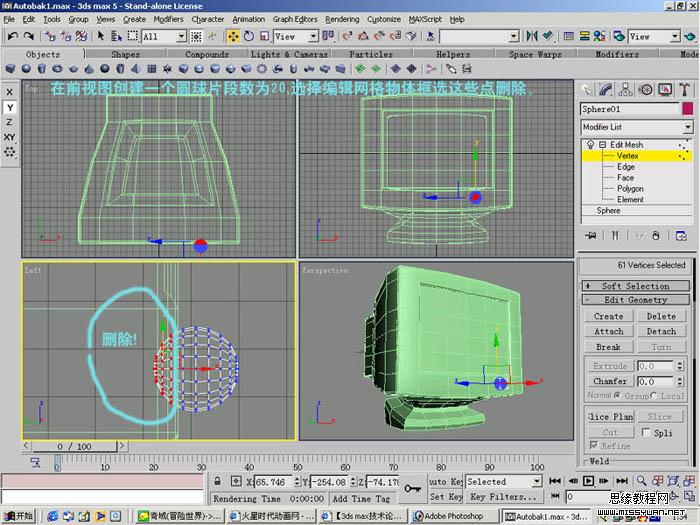This screenshot has height=525, width=700.
Task: Select the Select Object arrow tool
Action: click(x=101, y=36)
